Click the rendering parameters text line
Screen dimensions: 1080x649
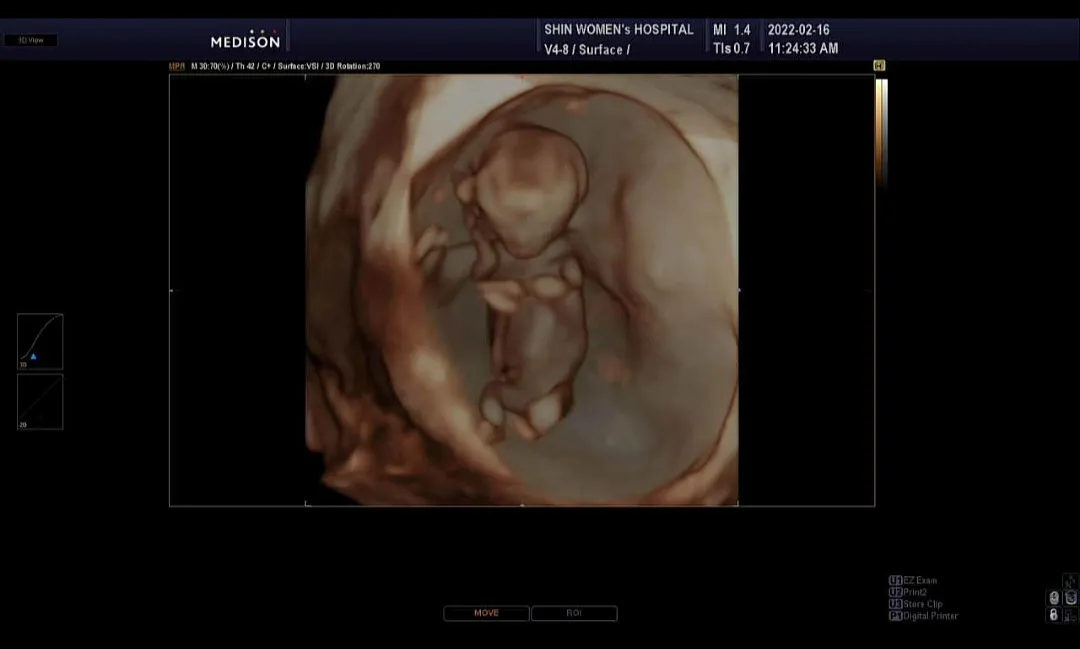(285, 66)
